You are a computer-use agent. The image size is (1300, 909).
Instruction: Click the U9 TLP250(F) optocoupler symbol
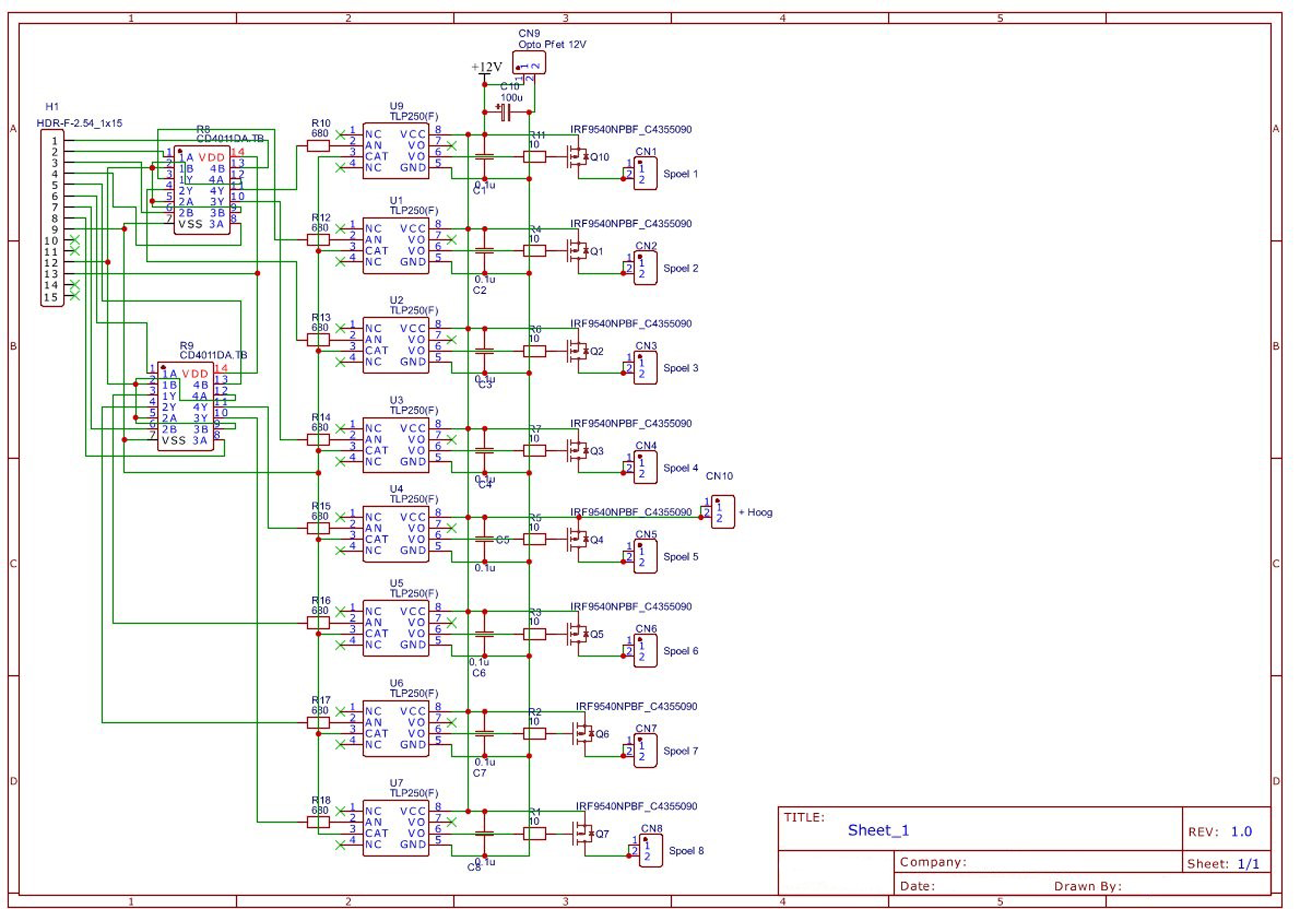click(396, 151)
